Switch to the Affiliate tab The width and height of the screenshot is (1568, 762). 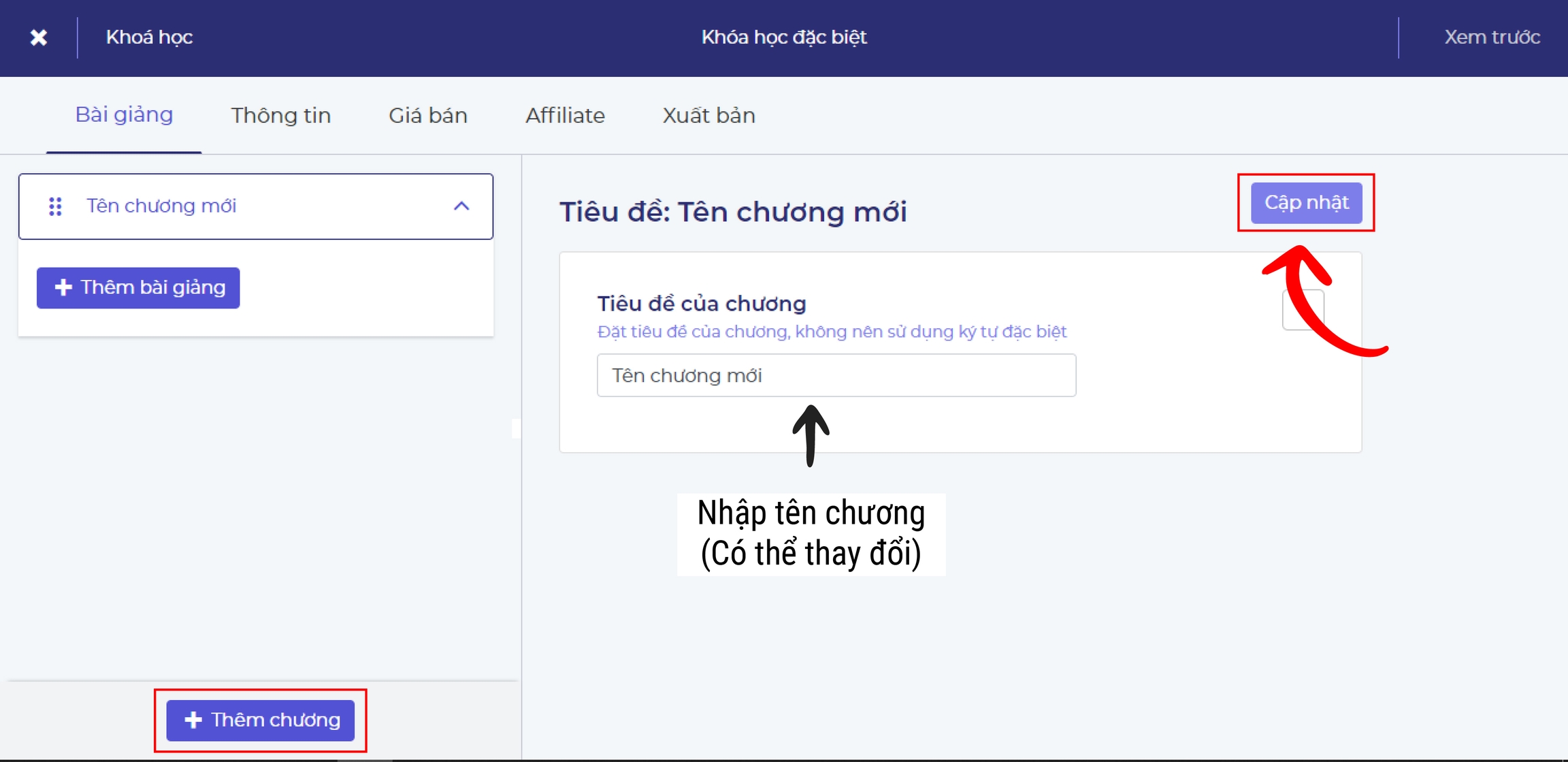565,116
